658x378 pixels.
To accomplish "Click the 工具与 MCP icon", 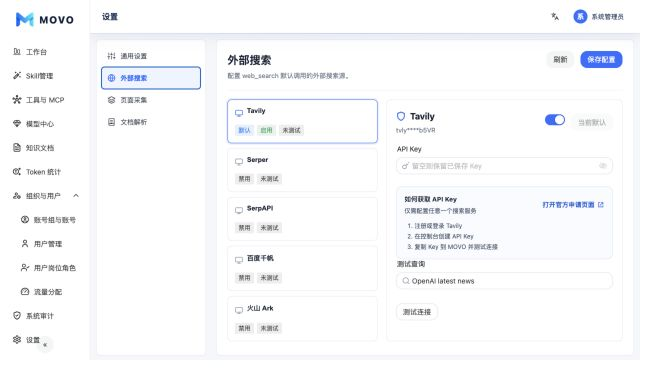I will pos(17,99).
